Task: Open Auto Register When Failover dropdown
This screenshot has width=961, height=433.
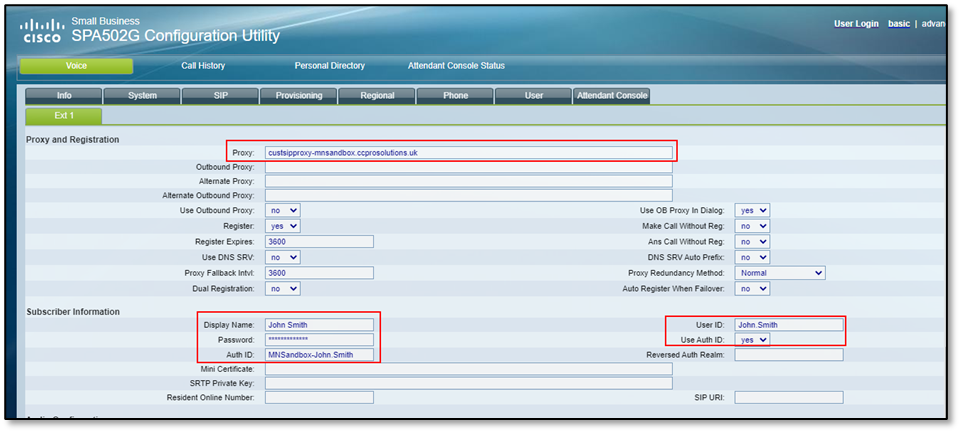Action: tap(753, 288)
